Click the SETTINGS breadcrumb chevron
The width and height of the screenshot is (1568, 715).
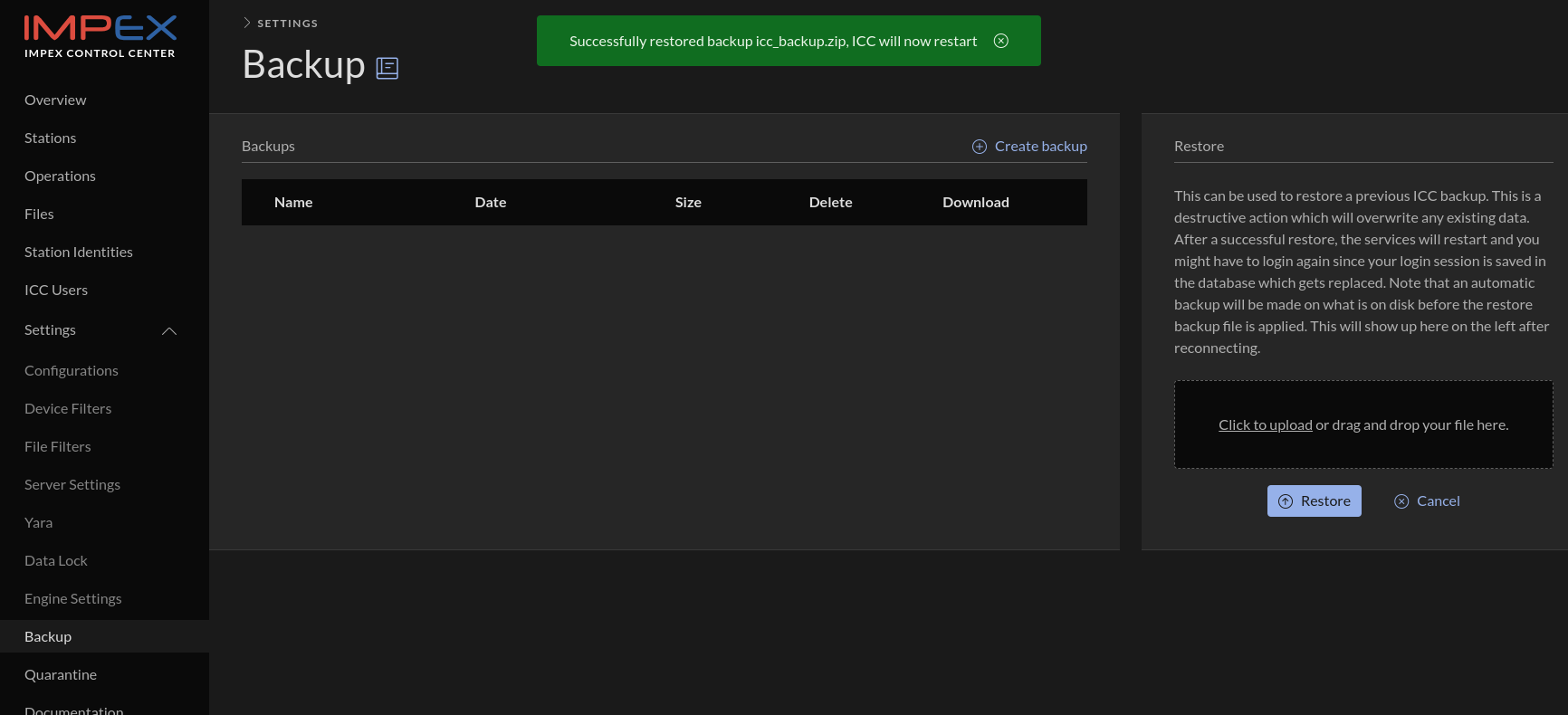[x=246, y=23]
